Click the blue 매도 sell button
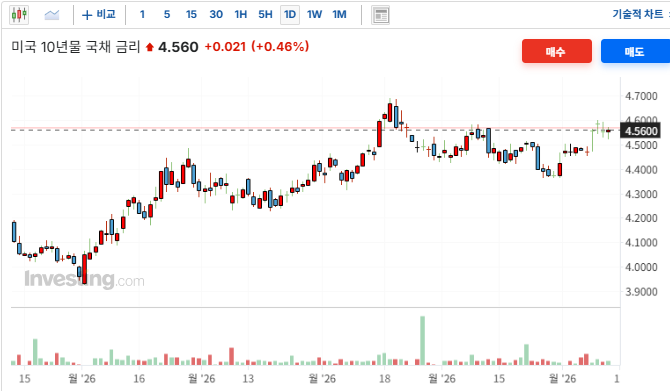The height and width of the screenshot is (391, 670). pos(635,51)
